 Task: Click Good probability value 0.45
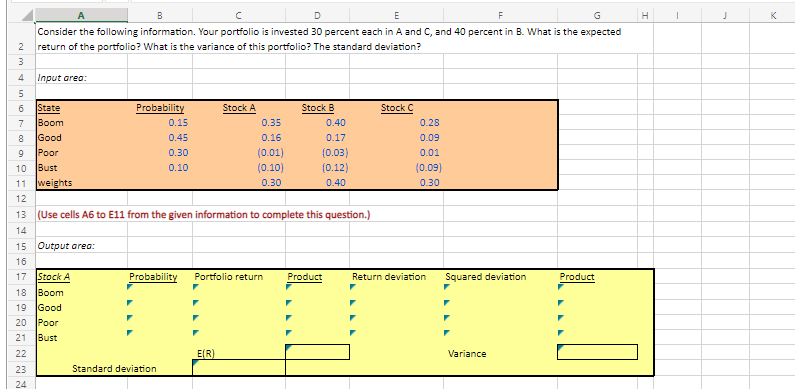click(178, 137)
